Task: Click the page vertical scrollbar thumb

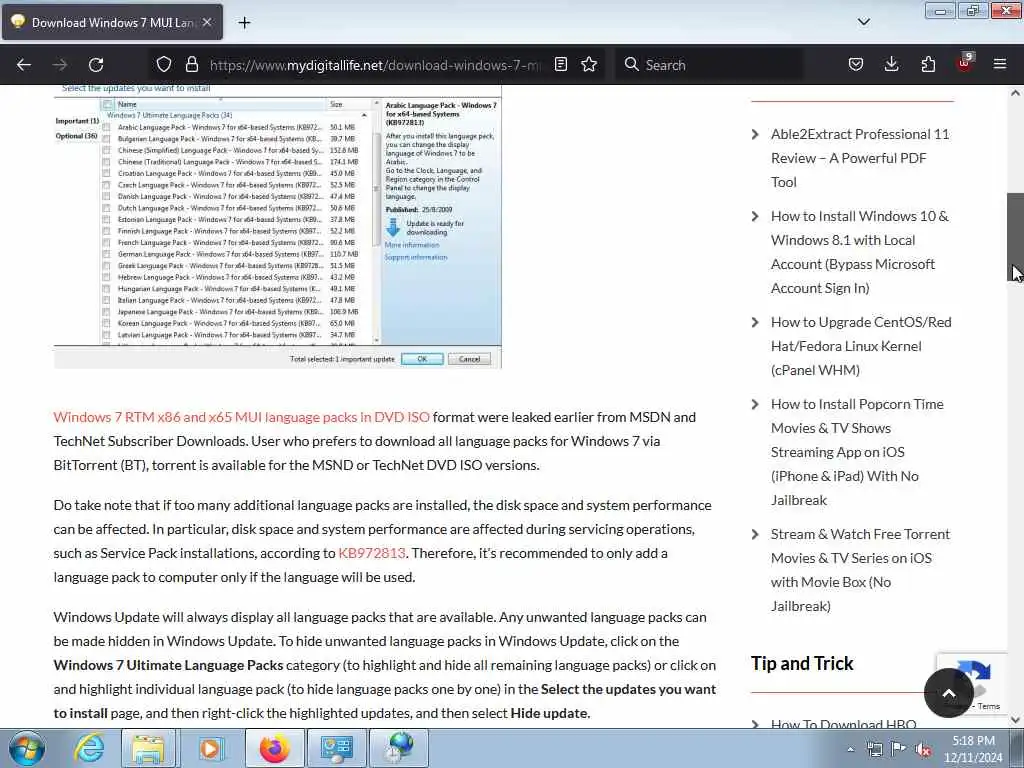Action: click(x=1015, y=237)
